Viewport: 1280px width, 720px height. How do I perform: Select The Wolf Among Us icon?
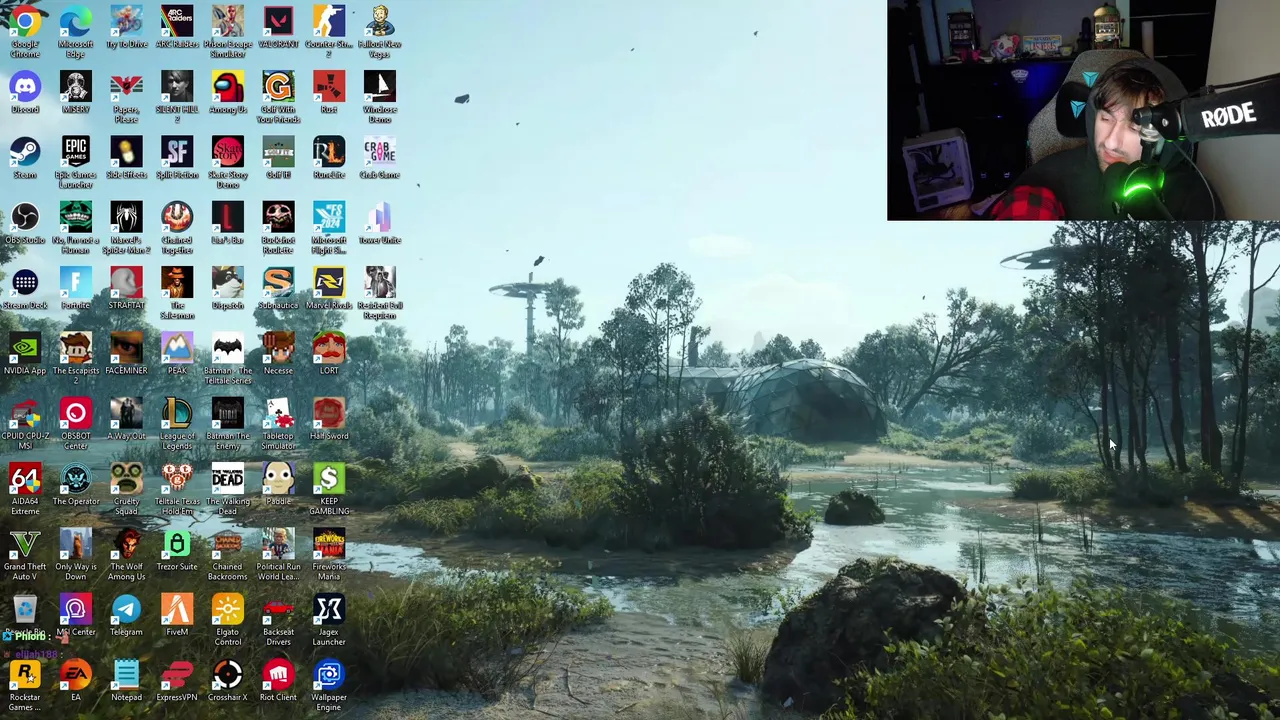click(x=126, y=555)
